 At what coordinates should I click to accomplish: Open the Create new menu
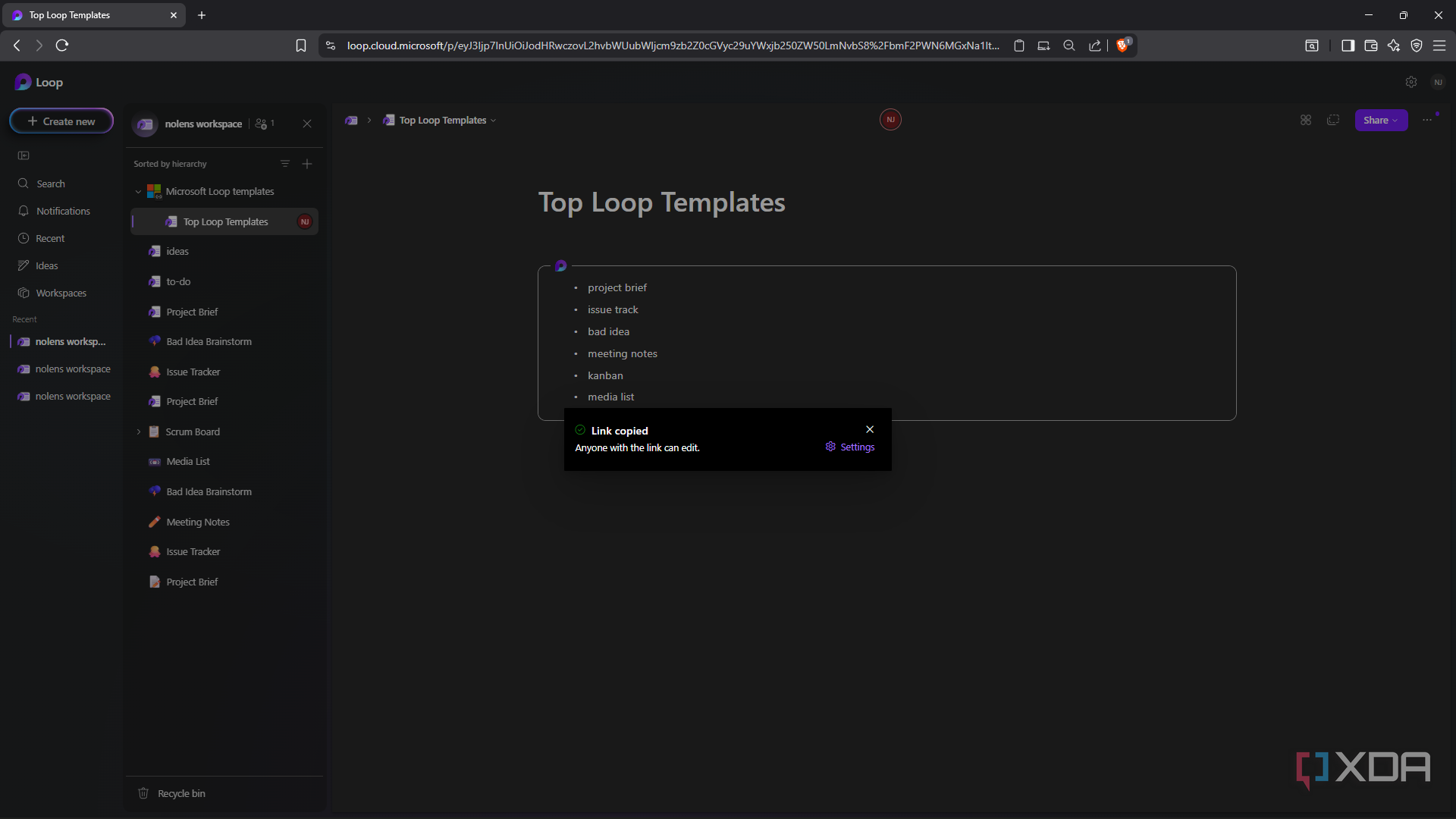click(x=61, y=121)
